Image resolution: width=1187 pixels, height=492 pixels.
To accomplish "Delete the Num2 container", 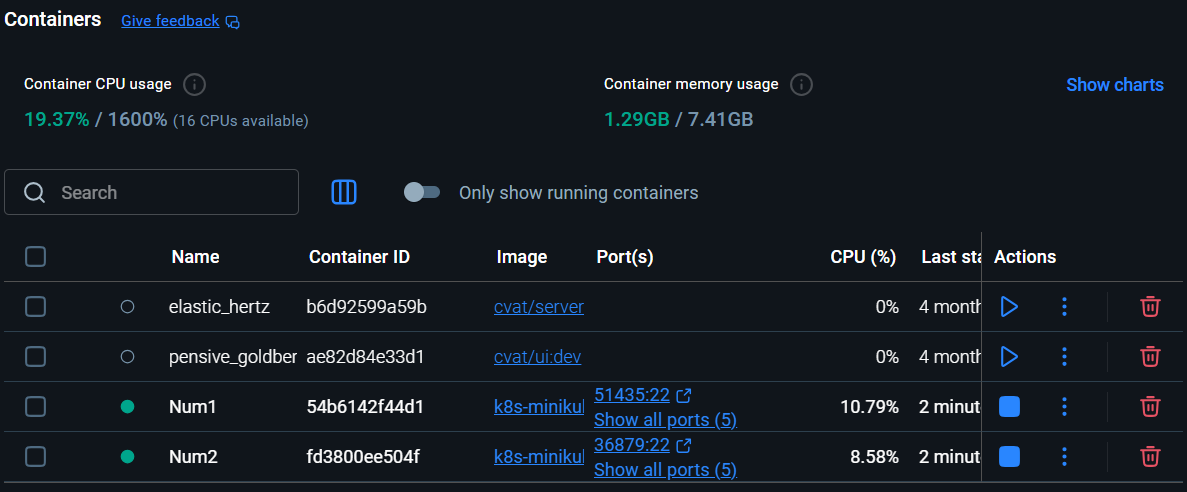I will click(x=1150, y=456).
